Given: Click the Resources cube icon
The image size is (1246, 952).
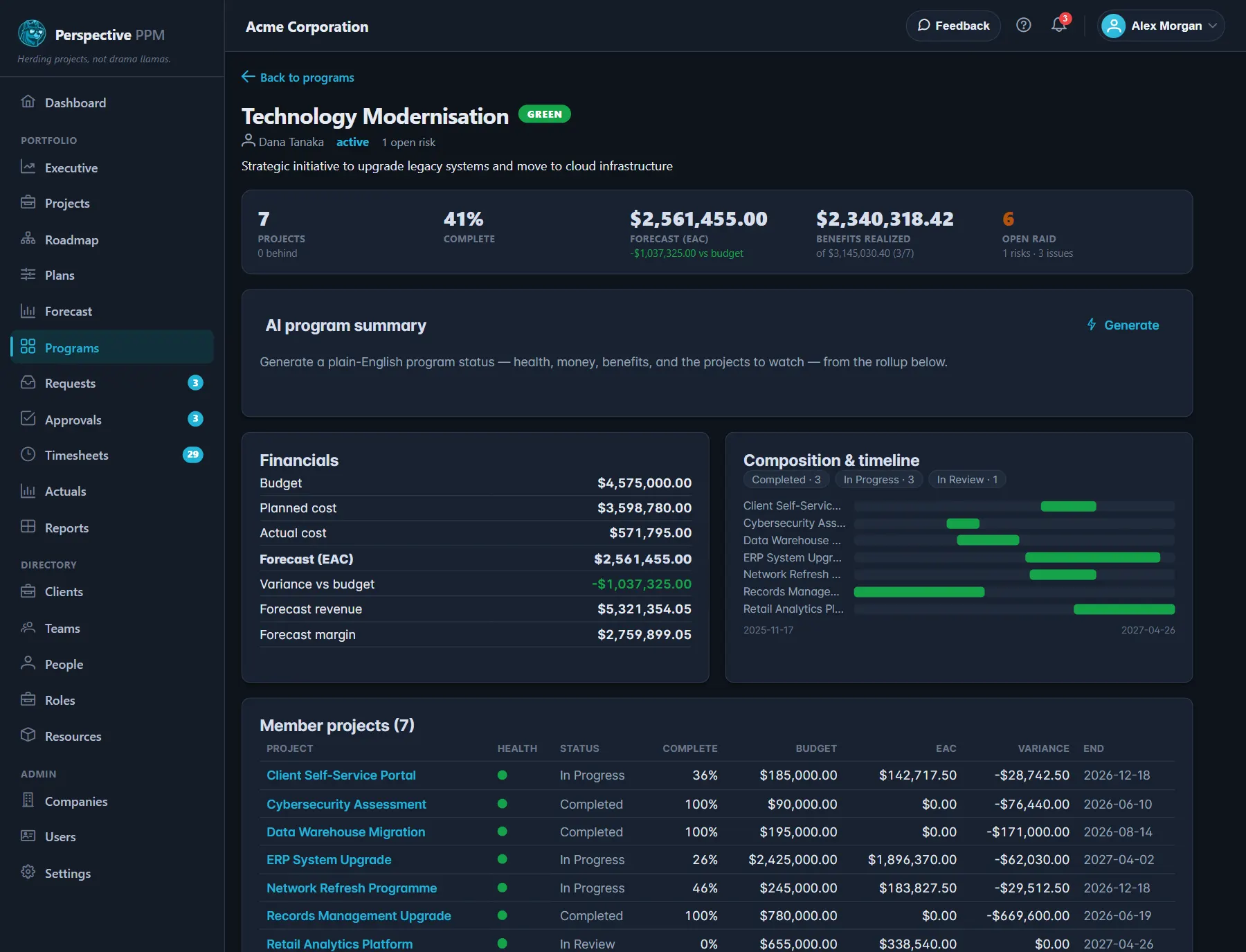Looking at the screenshot, I should coord(28,735).
